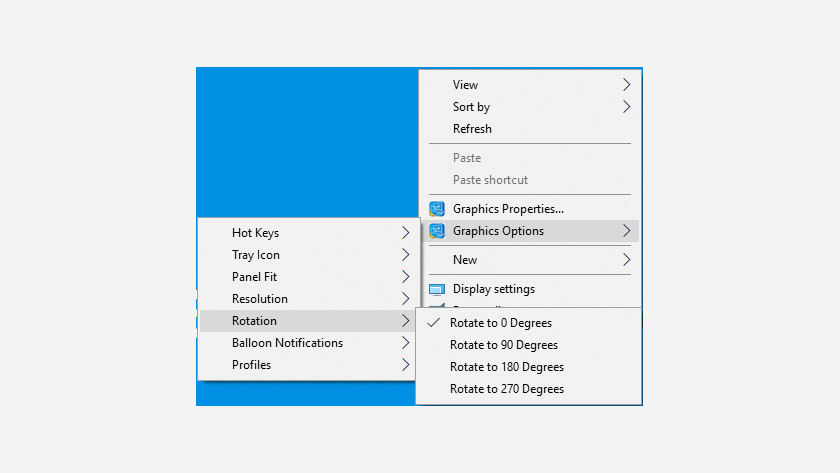Open Graphics Properties

[x=508, y=209]
